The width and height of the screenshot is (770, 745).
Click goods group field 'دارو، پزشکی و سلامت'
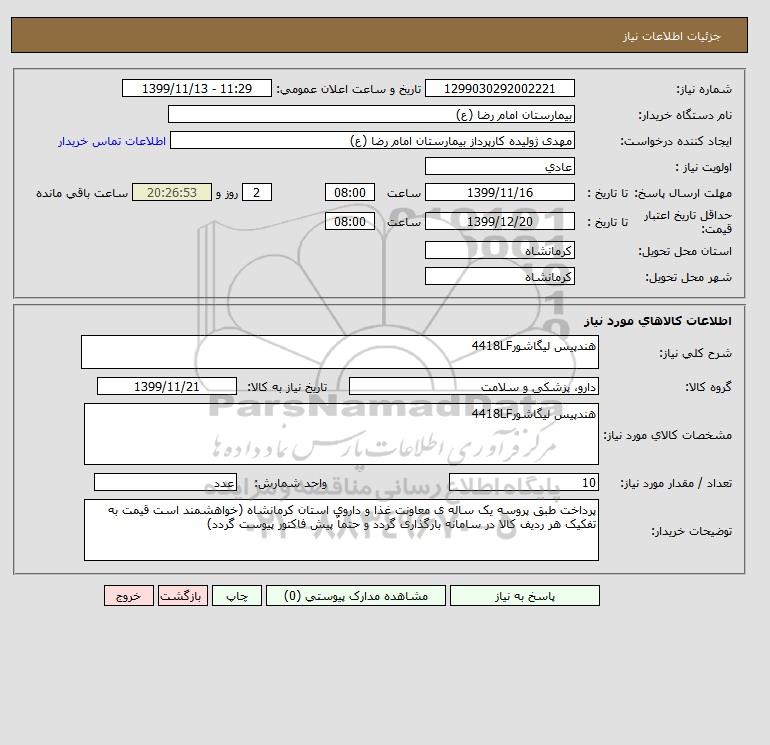coord(473,386)
